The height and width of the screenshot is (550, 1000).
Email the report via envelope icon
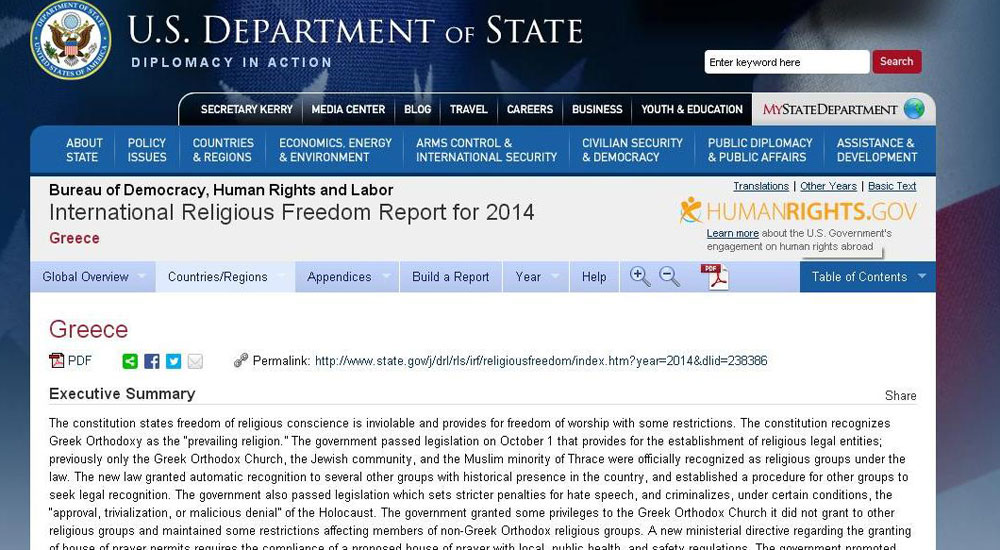pos(195,361)
